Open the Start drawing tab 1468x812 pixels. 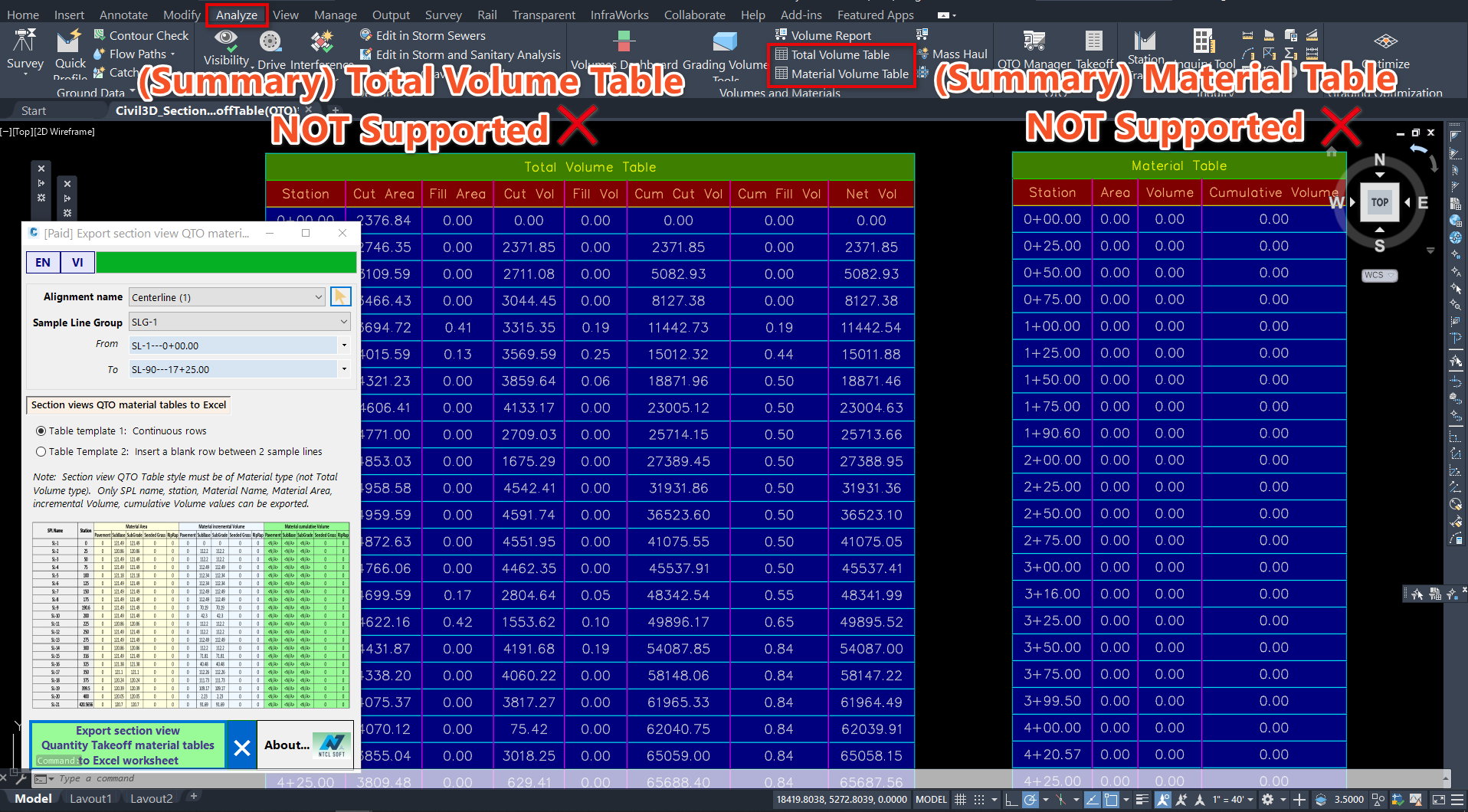click(x=34, y=110)
